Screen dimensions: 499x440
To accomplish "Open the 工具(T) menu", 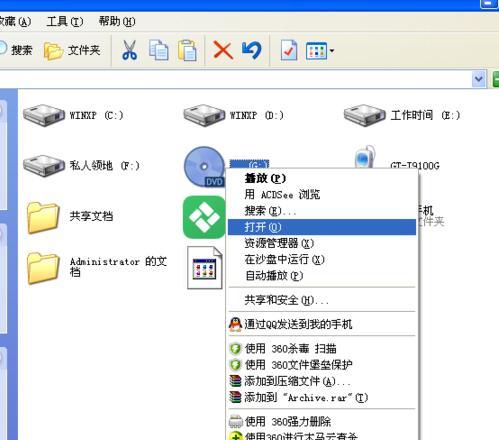I will [65, 22].
